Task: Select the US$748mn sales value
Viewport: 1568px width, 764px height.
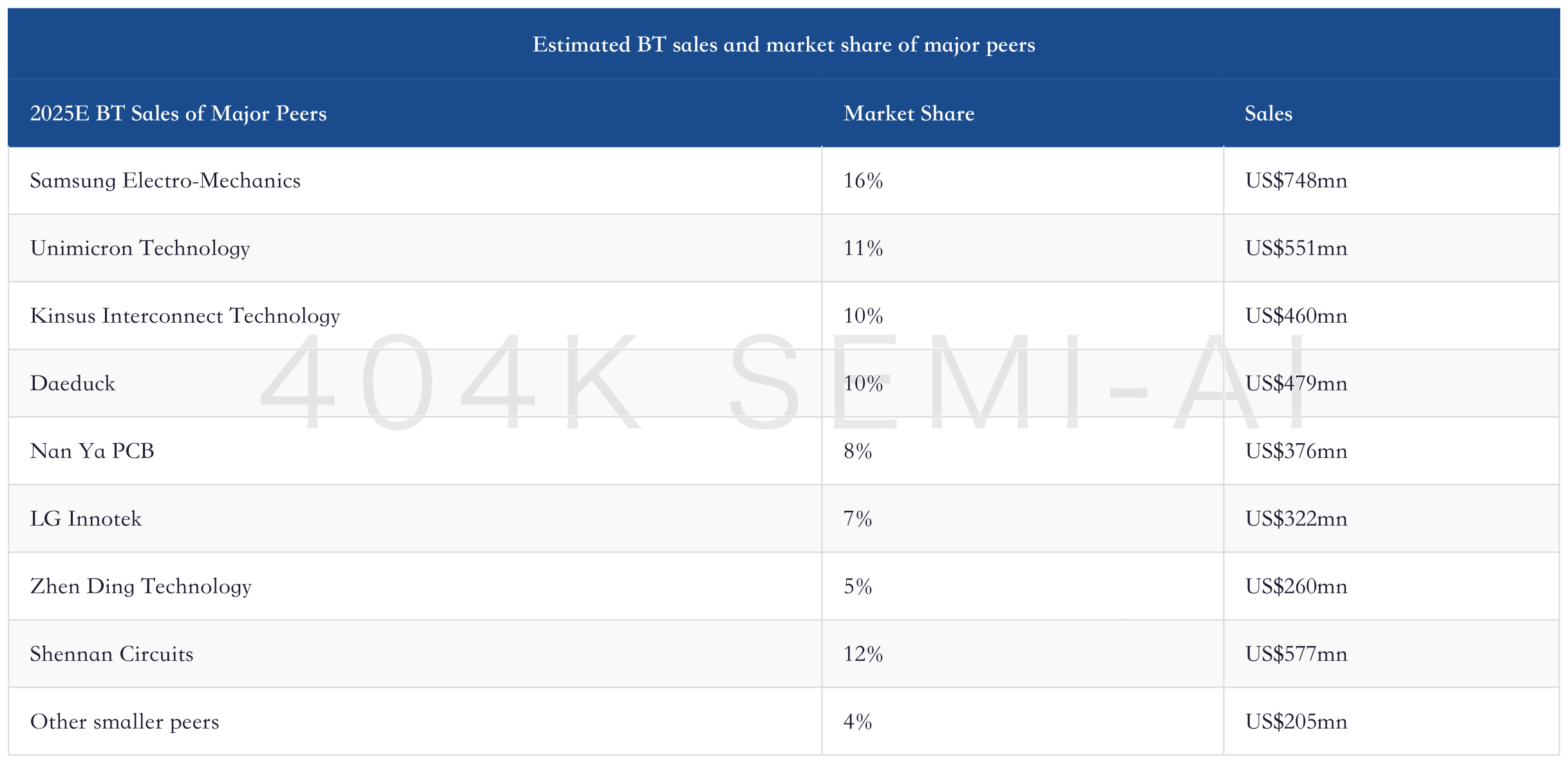Action: [1296, 180]
